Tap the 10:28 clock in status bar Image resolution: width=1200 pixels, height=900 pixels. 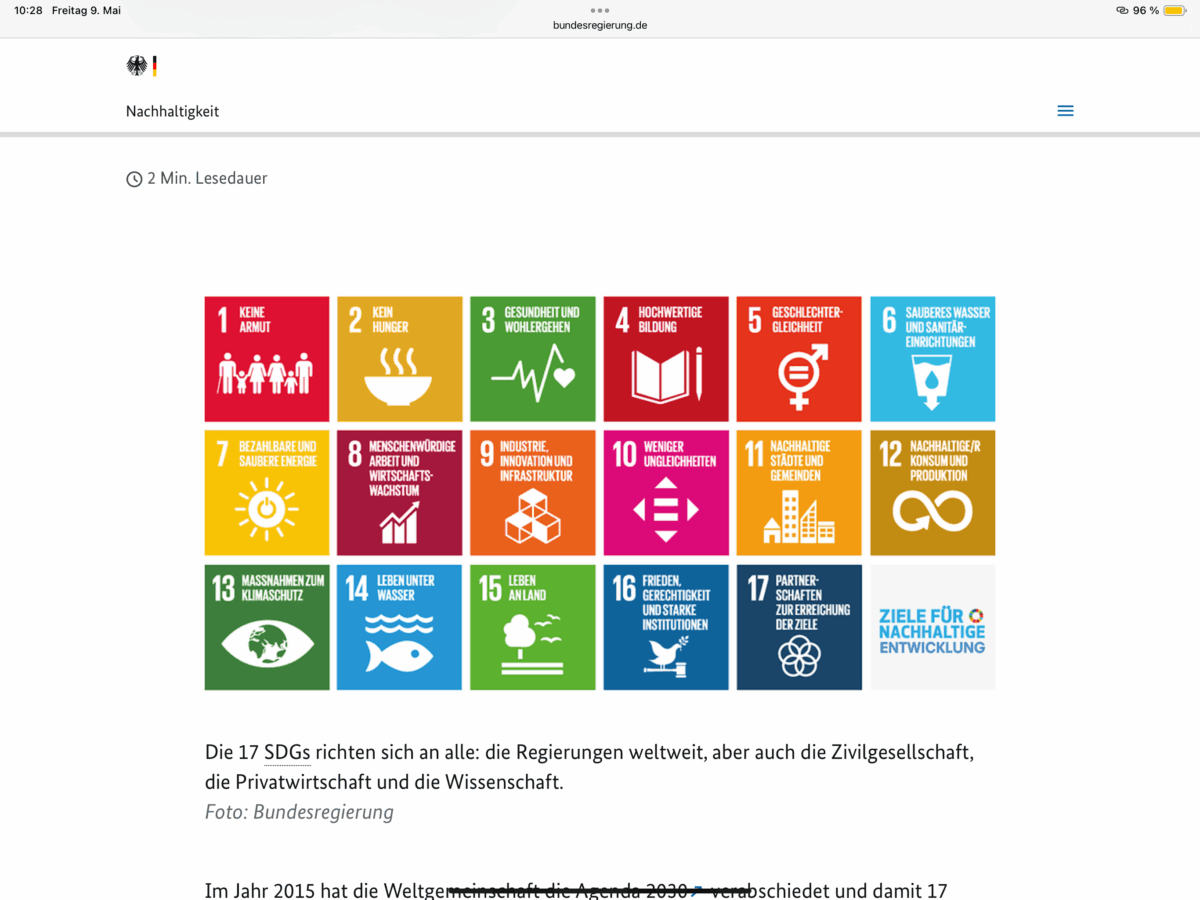(x=28, y=10)
